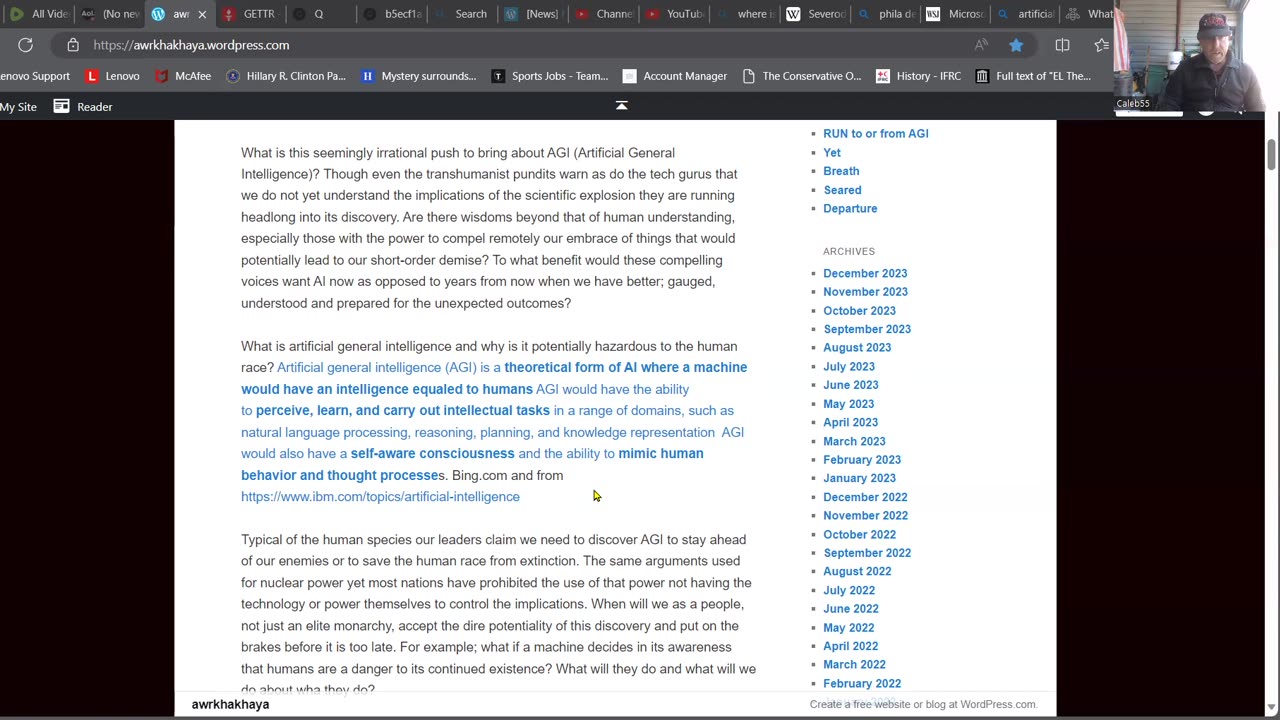This screenshot has height=720, width=1280.
Task: Open Mystery surrounds bookmark
Action: [x=418, y=76]
